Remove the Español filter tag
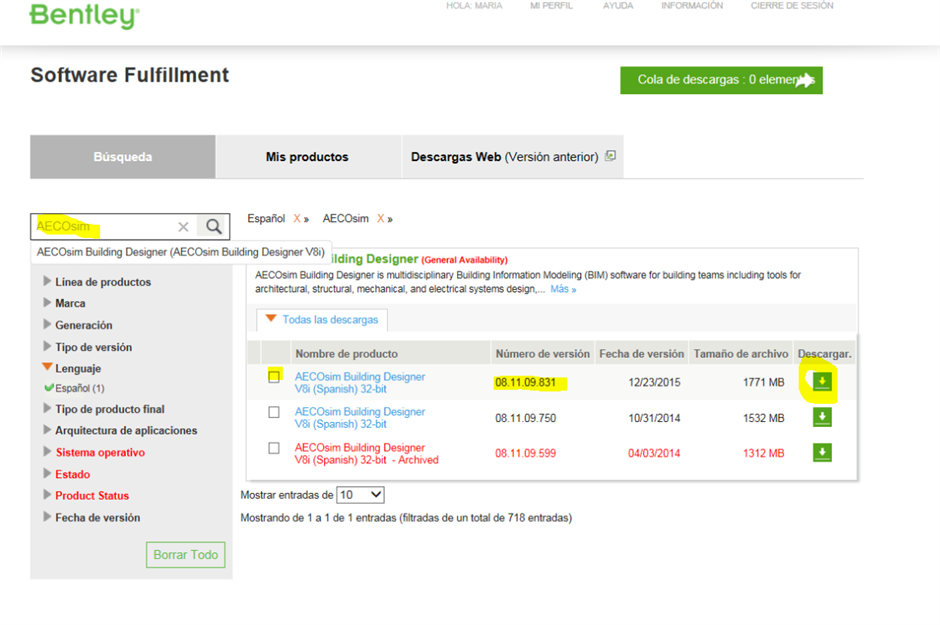Screen dimensions: 940x625 (x=297, y=219)
